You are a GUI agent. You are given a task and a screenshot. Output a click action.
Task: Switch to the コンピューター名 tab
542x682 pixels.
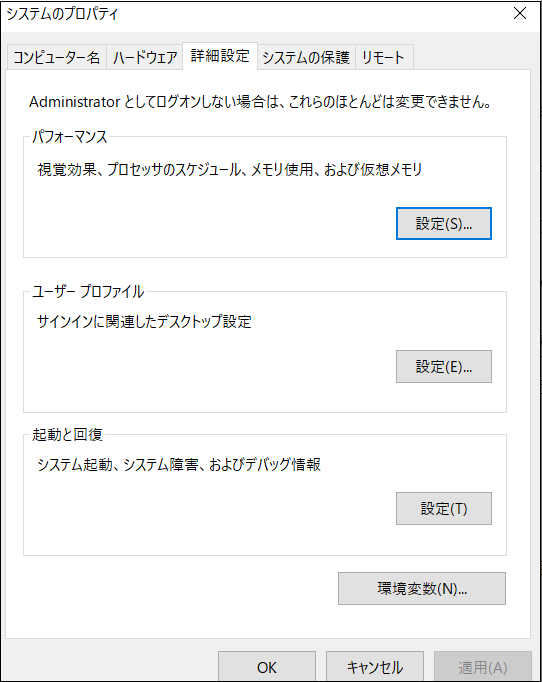click(x=57, y=57)
